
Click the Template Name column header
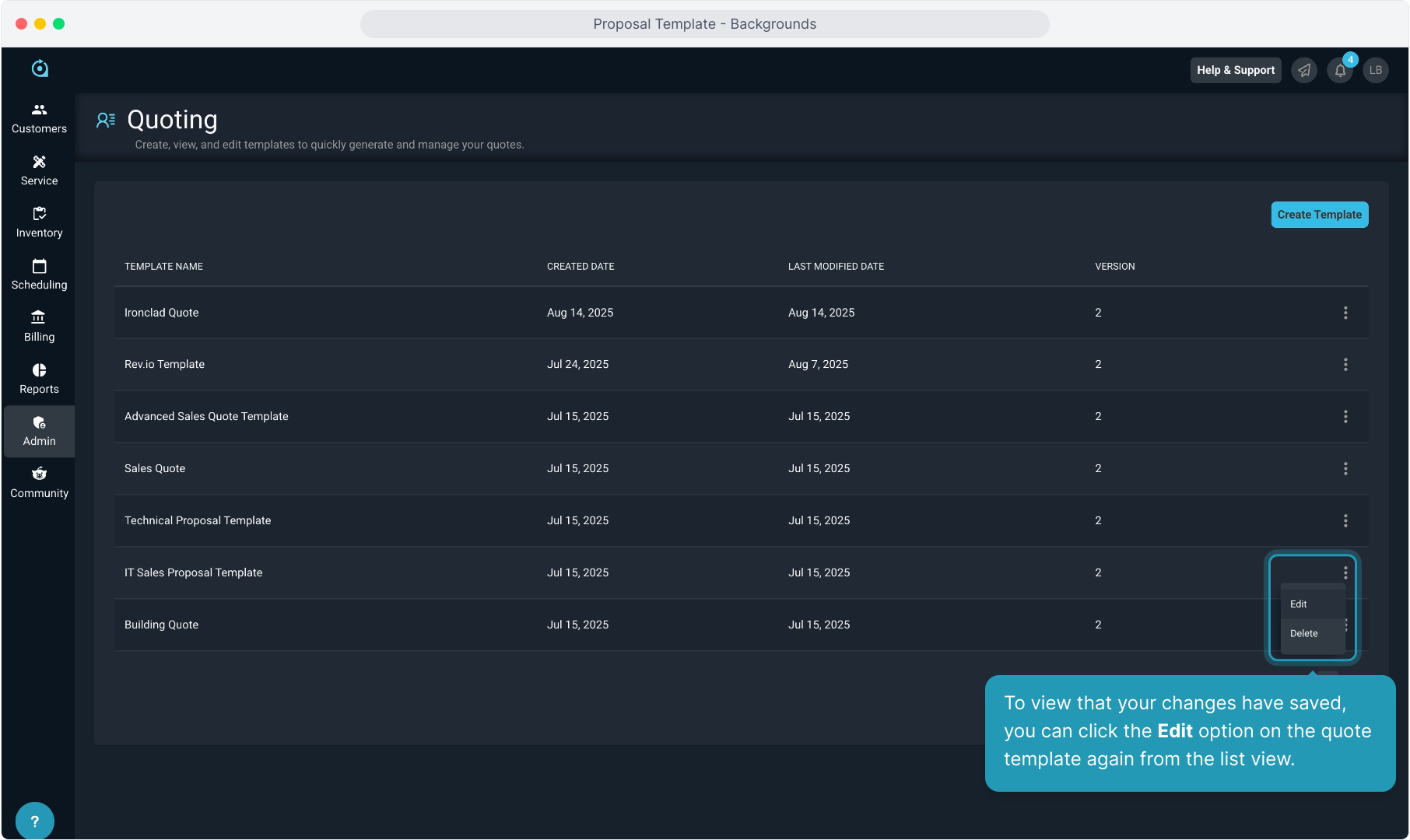pyautogui.click(x=163, y=267)
